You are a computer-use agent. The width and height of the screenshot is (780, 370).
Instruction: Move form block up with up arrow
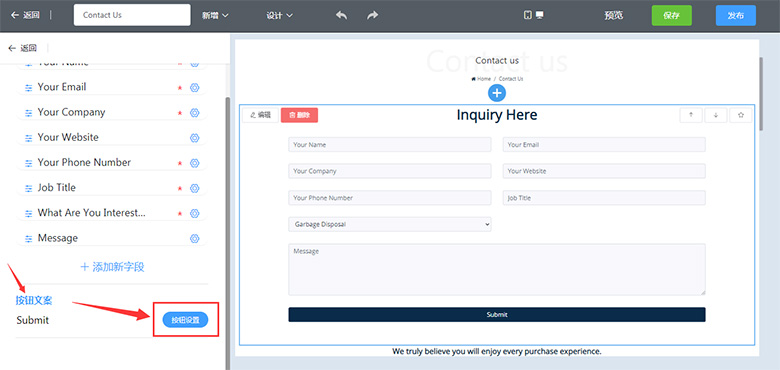pos(690,115)
